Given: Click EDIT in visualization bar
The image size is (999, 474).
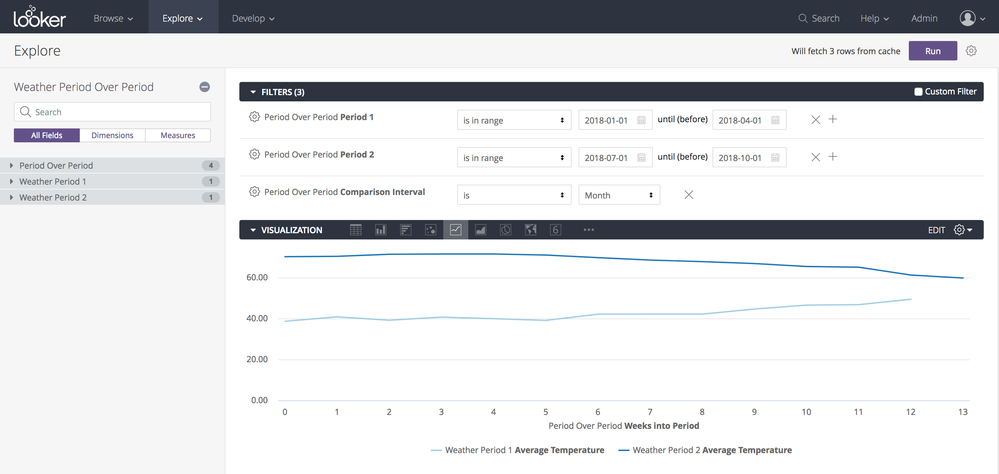Looking at the screenshot, I should (936, 230).
